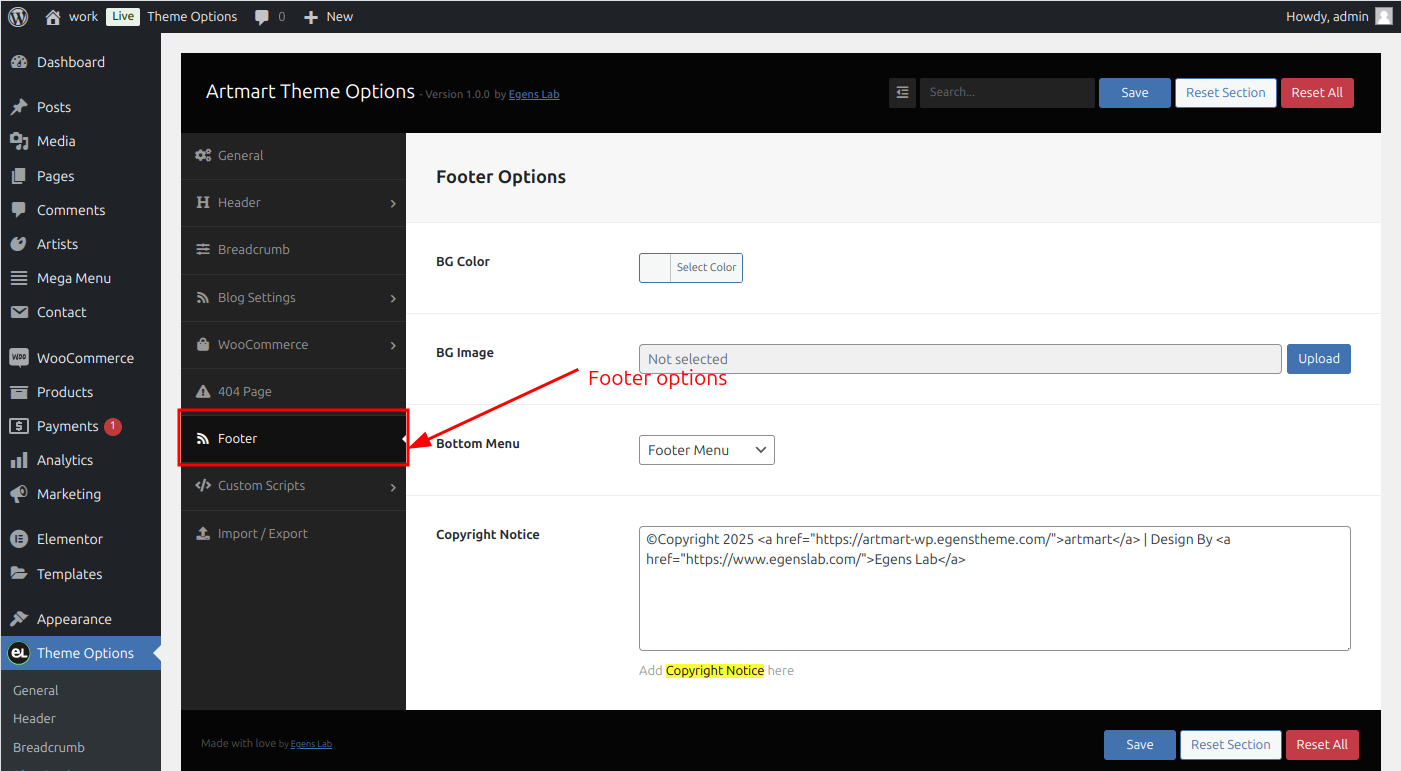Click Howdy, admin account link
This screenshot has width=1401, height=771.
click(1327, 16)
